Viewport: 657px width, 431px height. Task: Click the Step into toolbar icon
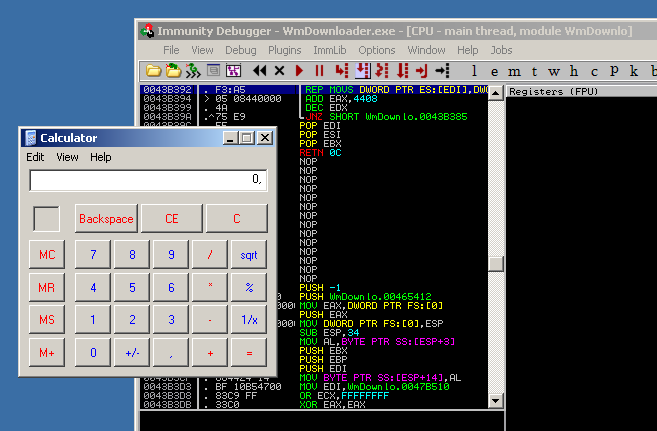[341, 71]
